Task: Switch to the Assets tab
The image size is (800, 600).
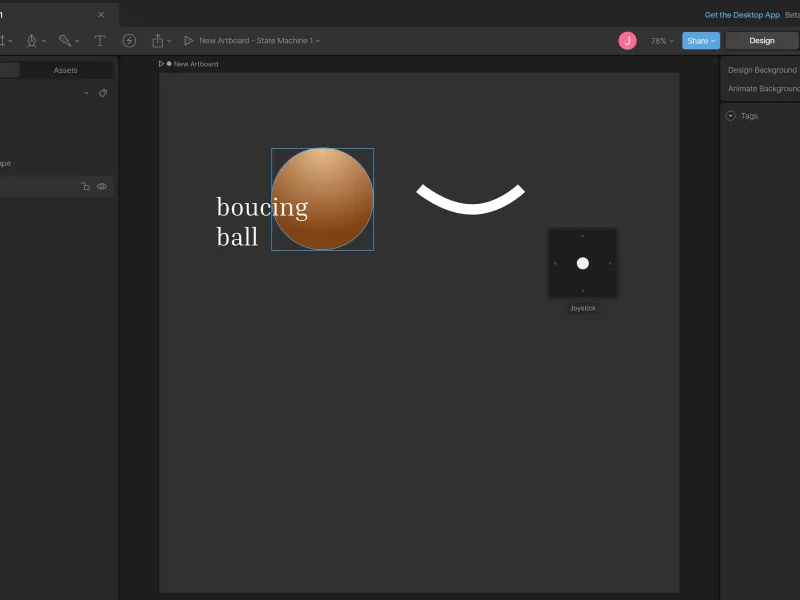Action: [x=66, y=70]
